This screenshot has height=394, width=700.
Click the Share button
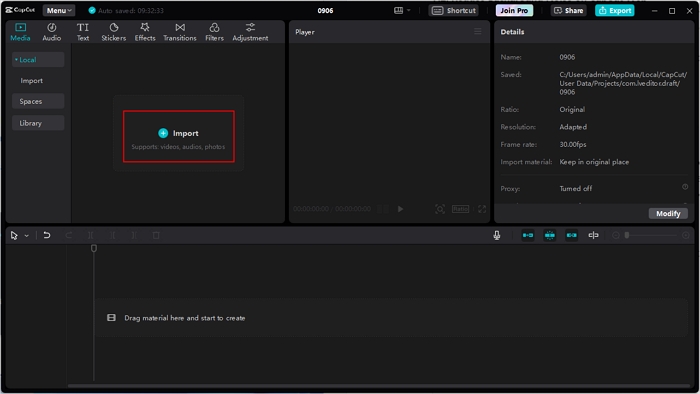pos(569,10)
